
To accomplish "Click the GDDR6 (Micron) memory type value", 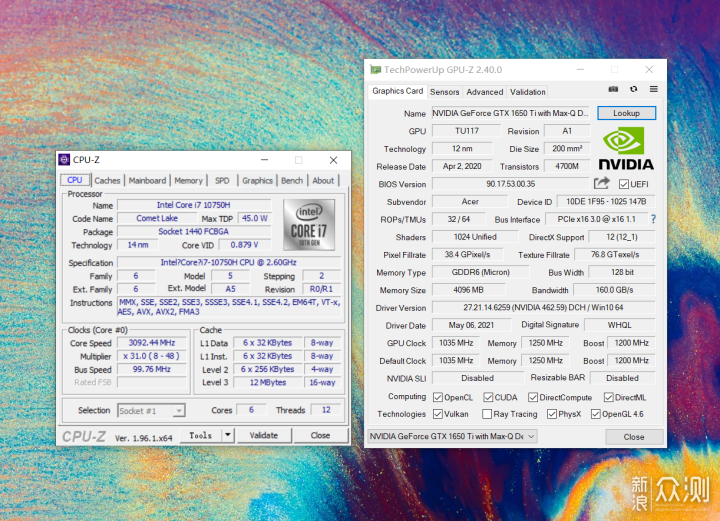I will pyautogui.click(x=480, y=272).
